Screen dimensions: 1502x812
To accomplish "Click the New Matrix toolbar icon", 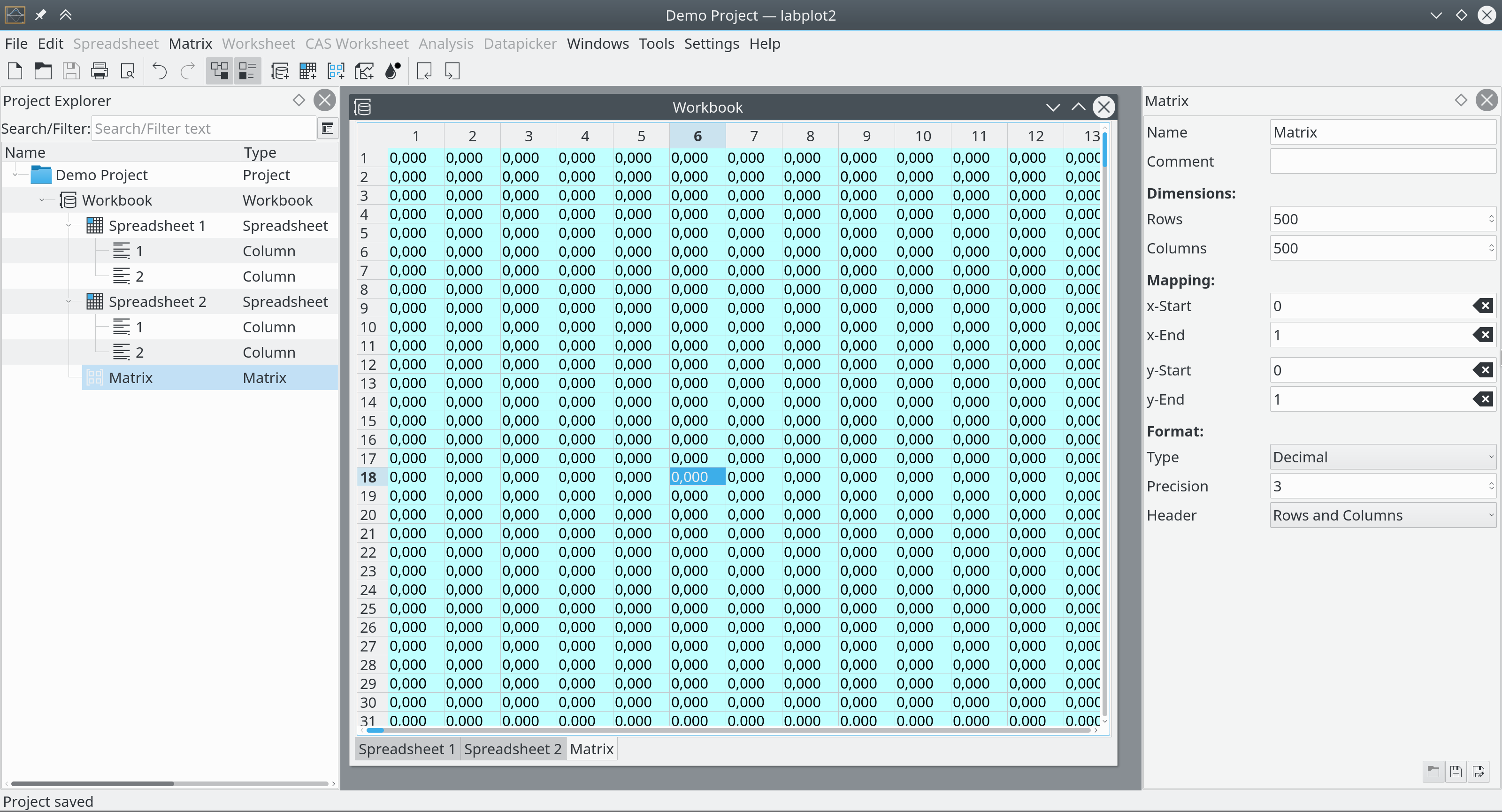I will 336,71.
